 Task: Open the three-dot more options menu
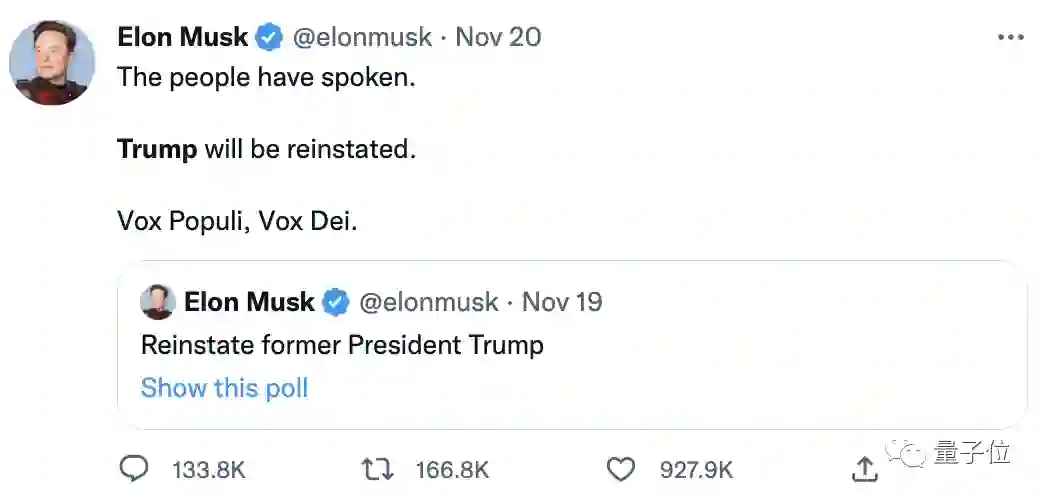pos(1011,38)
